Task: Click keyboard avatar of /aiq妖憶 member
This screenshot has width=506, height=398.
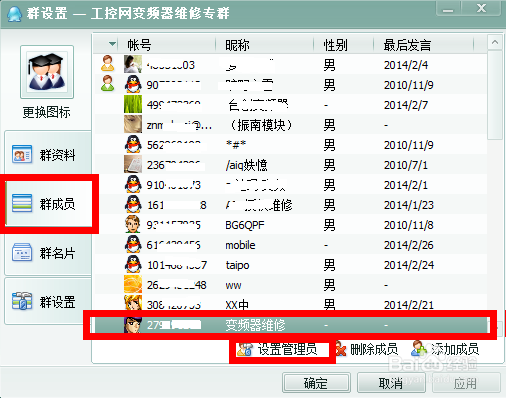Action: pos(133,164)
